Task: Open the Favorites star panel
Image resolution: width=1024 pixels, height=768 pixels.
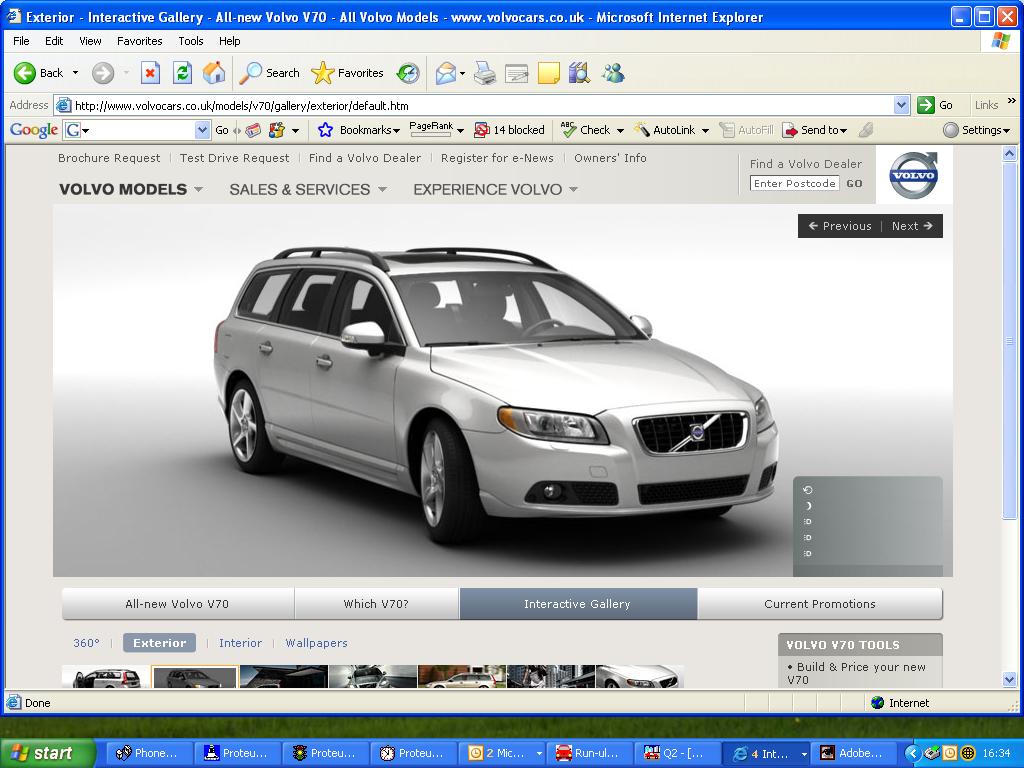Action: coord(347,73)
